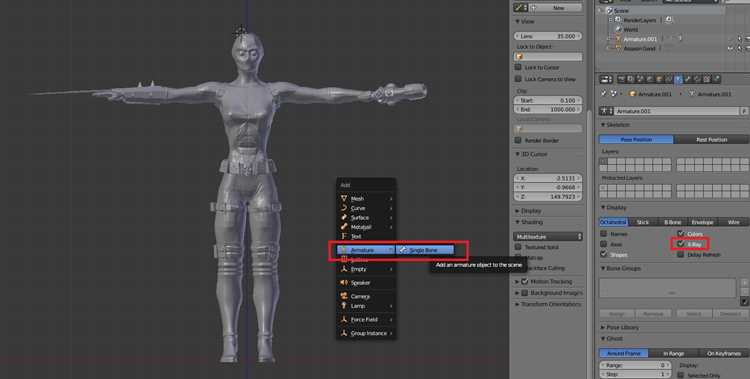Screen dimensions: 750x379
Task: Click the Lamp icon in Add menu
Action: coord(344,306)
